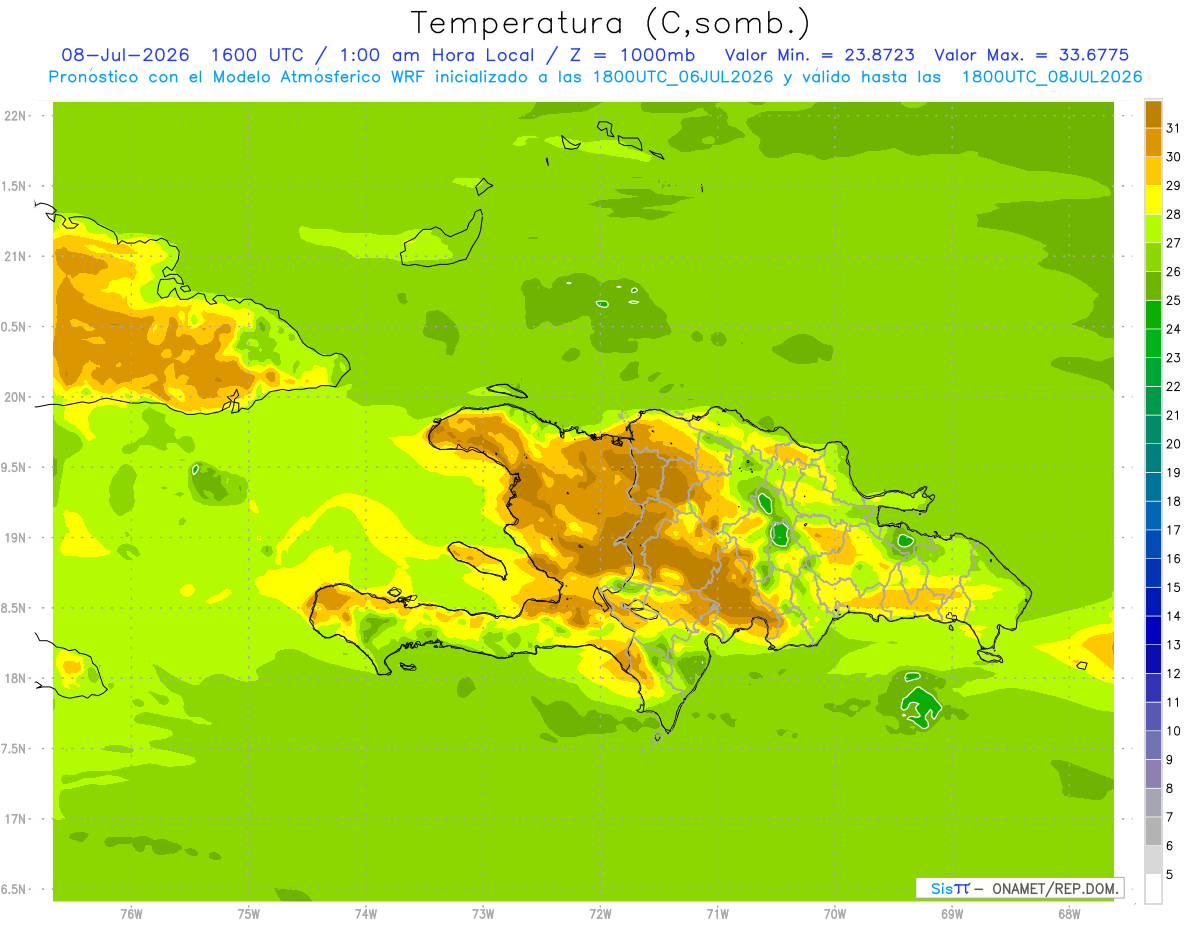
Task: Click the '72W' longitude label
Action: point(600,914)
